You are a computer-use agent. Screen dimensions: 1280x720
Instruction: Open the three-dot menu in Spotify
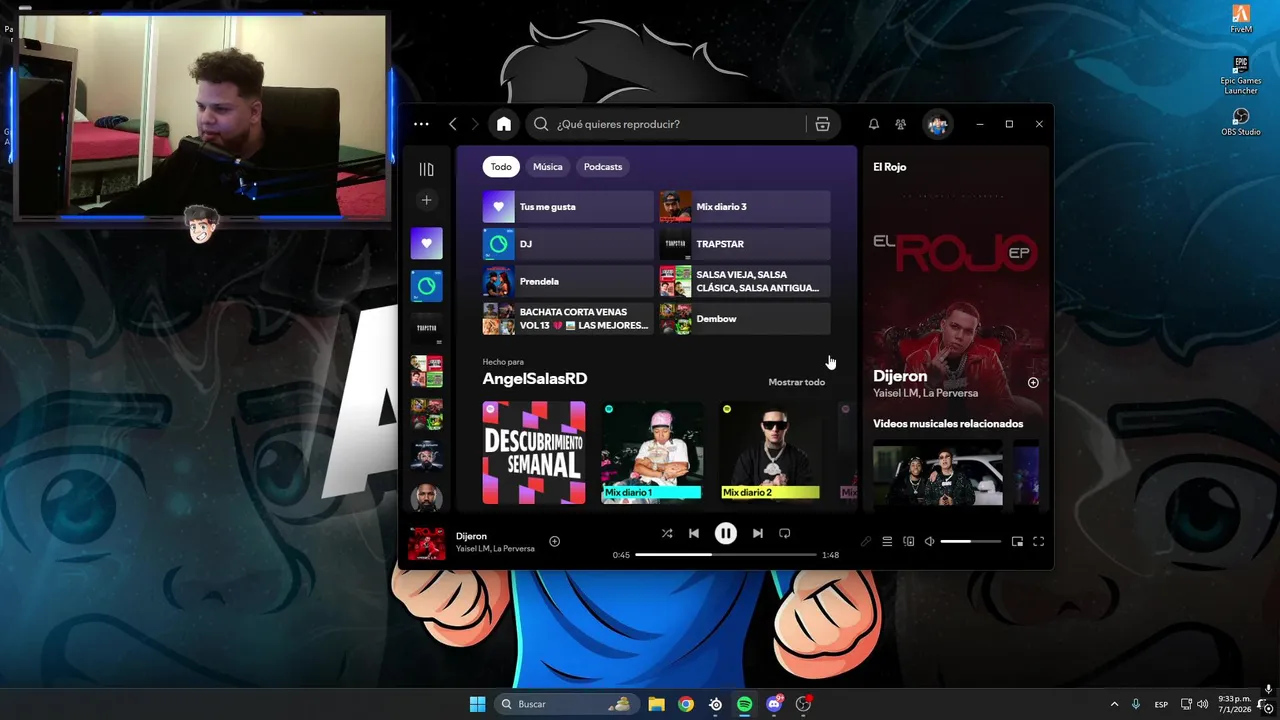pyautogui.click(x=421, y=124)
